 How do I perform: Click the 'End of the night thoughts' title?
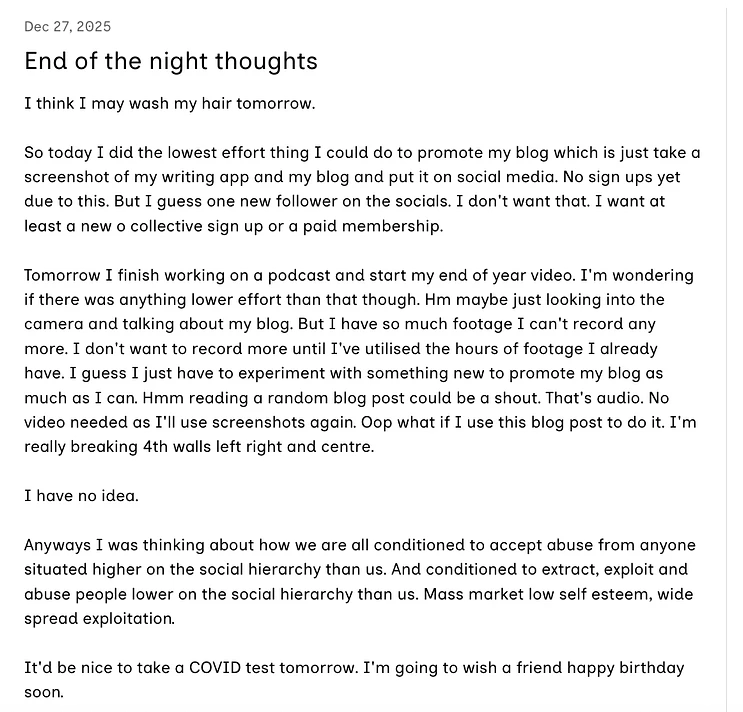tap(171, 62)
